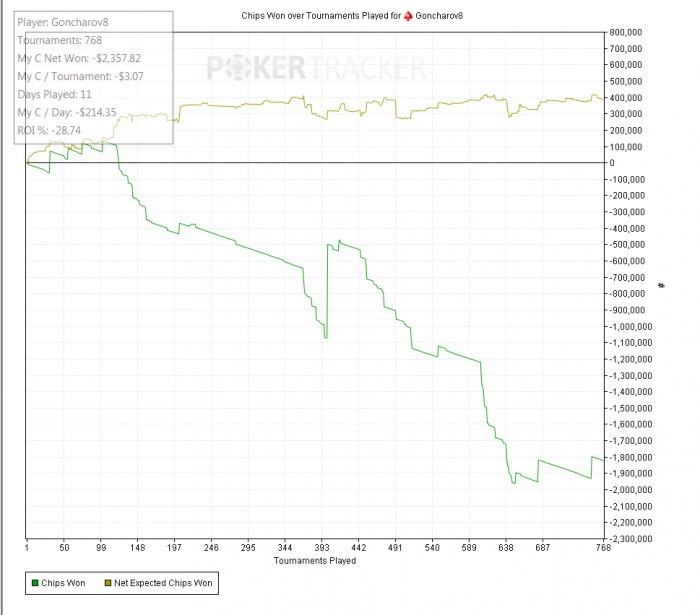Click the 400,000 y-axis label
The width and height of the screenshot is (700, 615).
[x=626, y=97]
